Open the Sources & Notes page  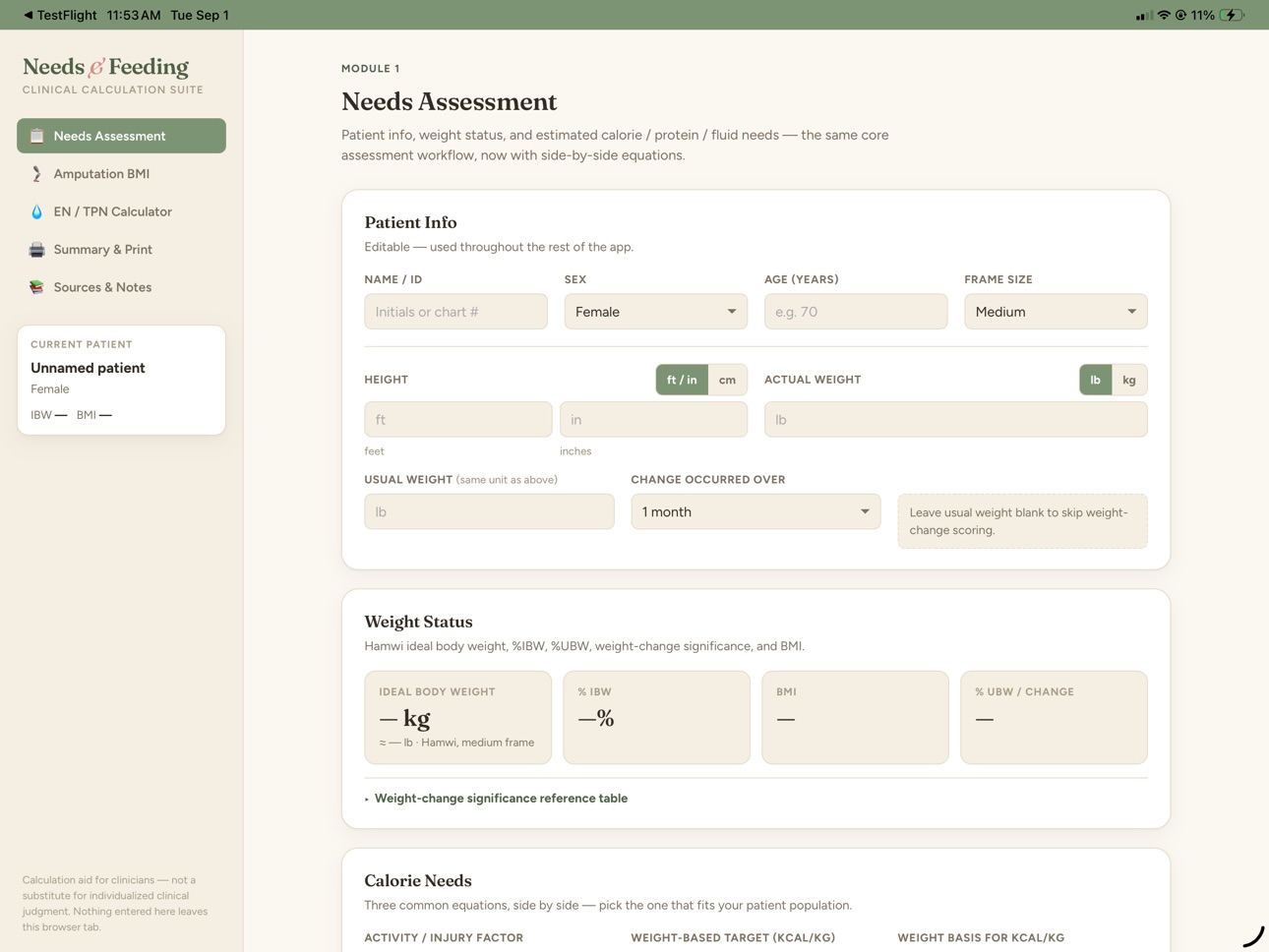point(121,287)
